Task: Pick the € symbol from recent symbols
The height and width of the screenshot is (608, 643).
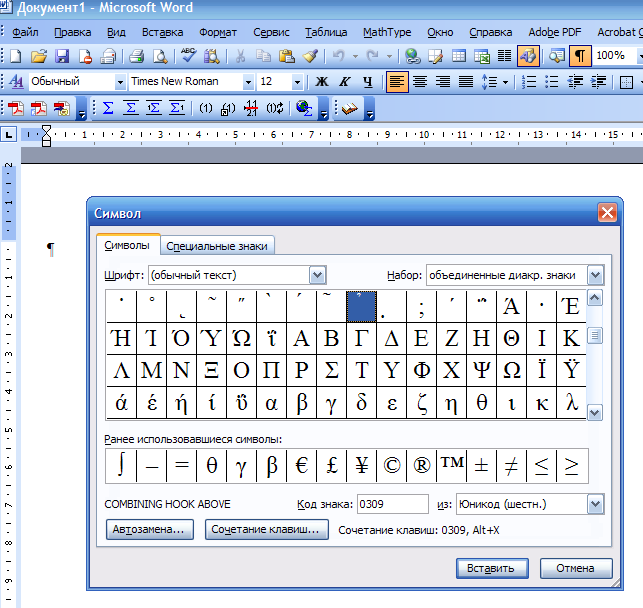Action: point(301,466)
